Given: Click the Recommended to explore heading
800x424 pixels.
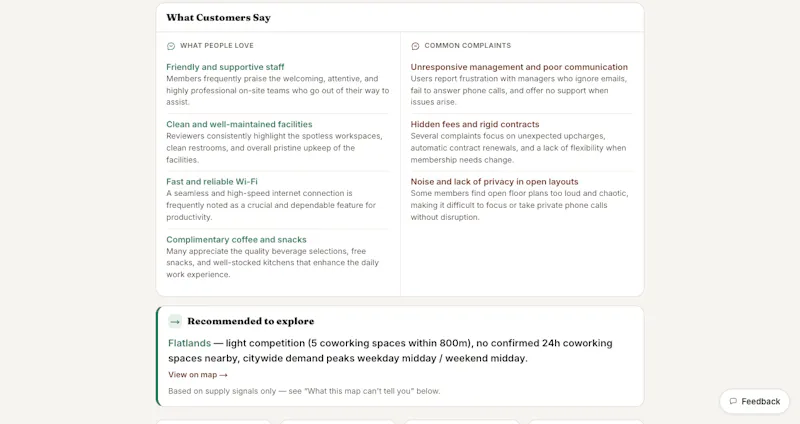Looking at the screenshot, I should 251,321.
